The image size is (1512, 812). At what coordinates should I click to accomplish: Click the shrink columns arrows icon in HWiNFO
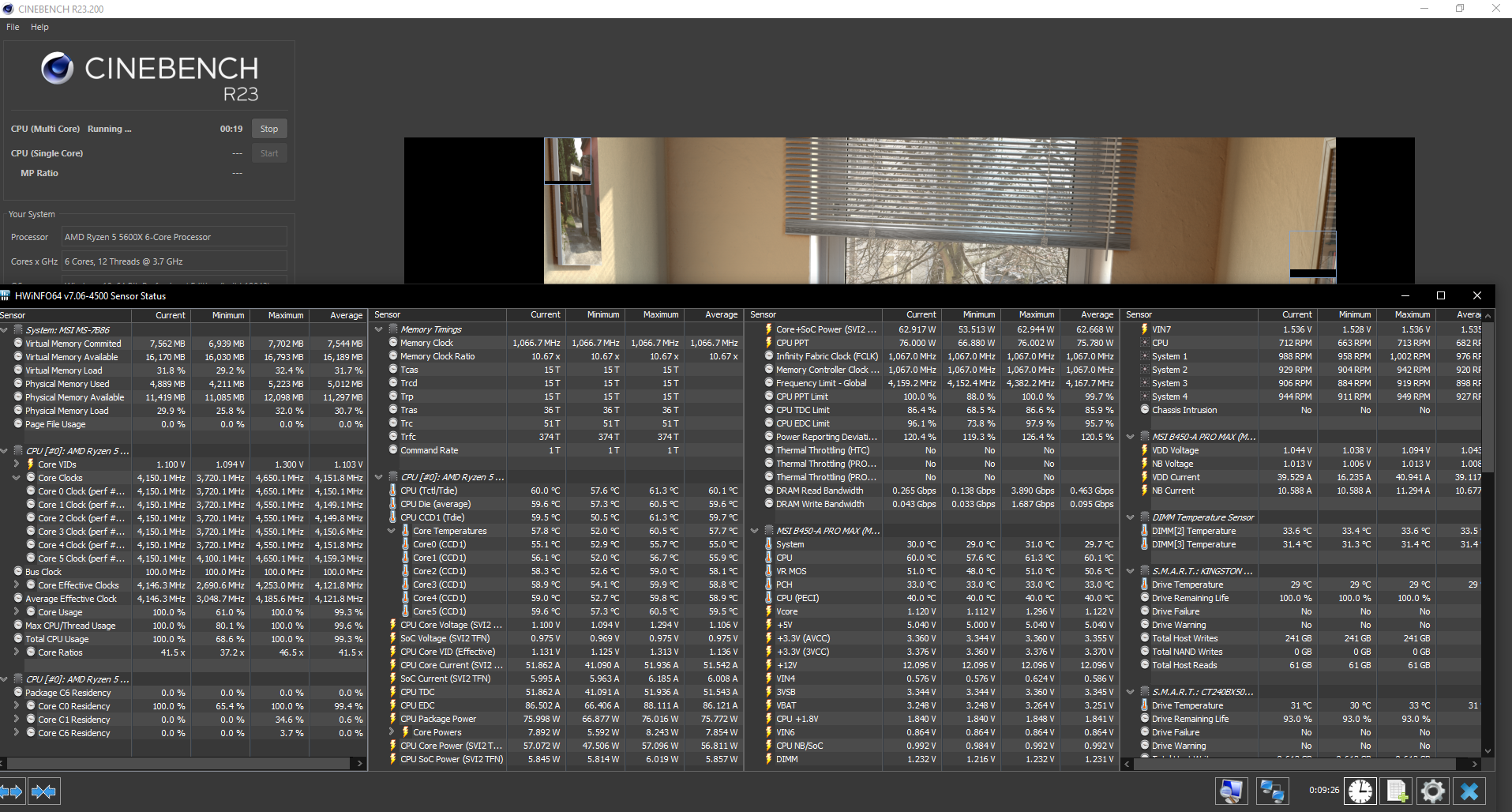[43, 791]
